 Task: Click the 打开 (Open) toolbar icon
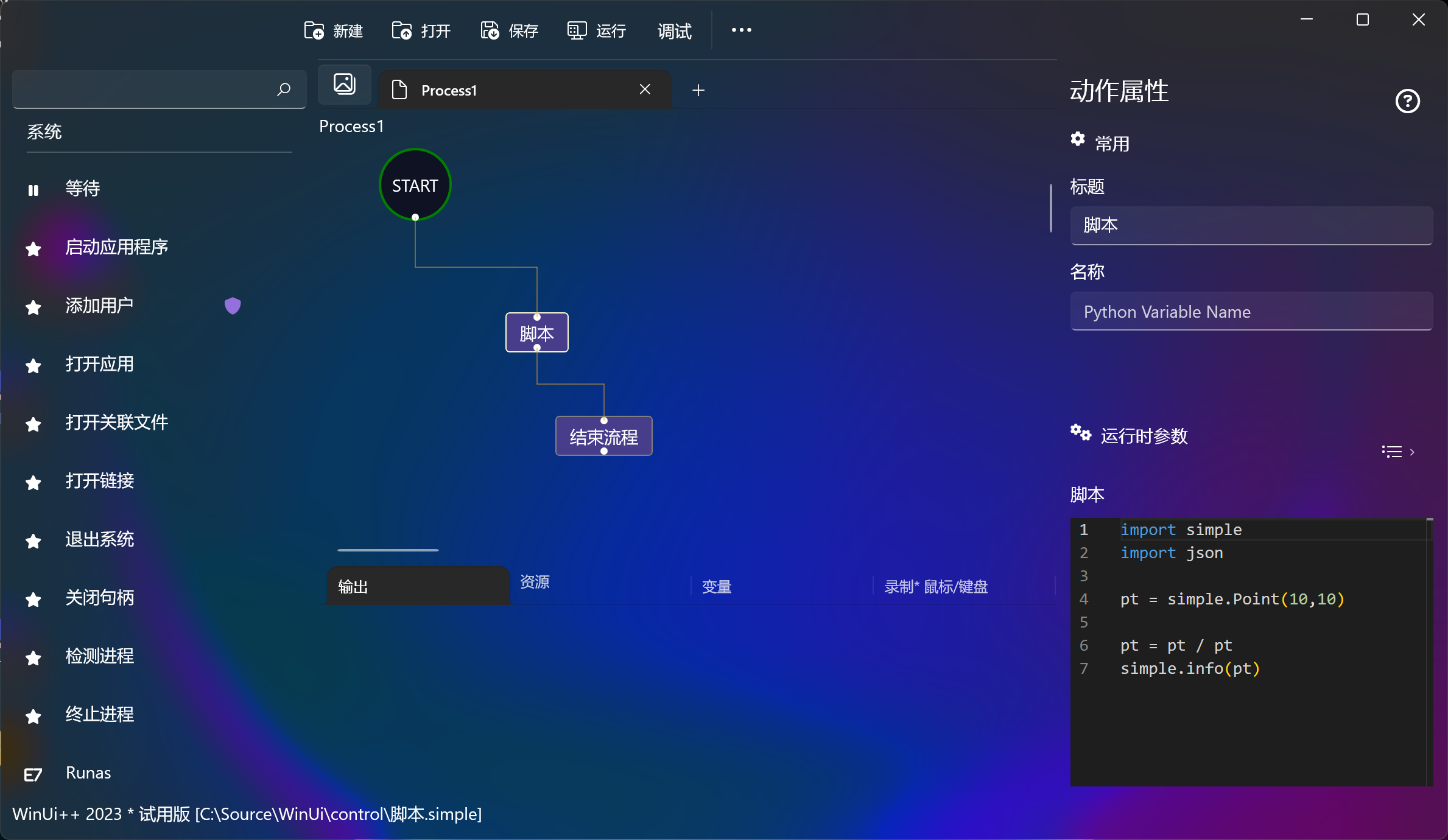click(402, 30)
